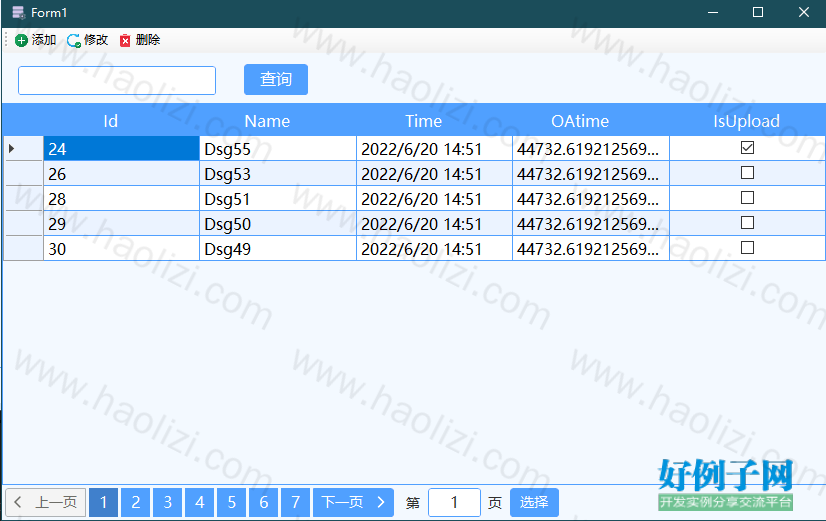Check IsUpload for row Dsg51
The height and width of the screenshot is (521, 826).
point(747,198)
